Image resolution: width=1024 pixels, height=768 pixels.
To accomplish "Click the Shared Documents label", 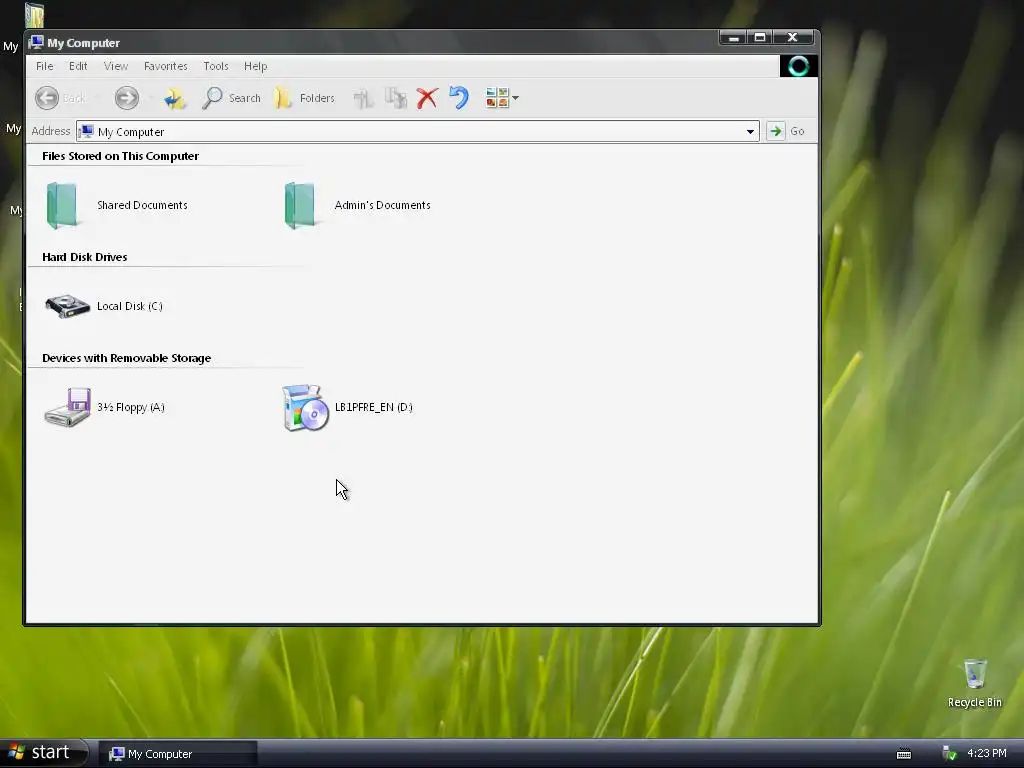I will (x=142, y=205).
